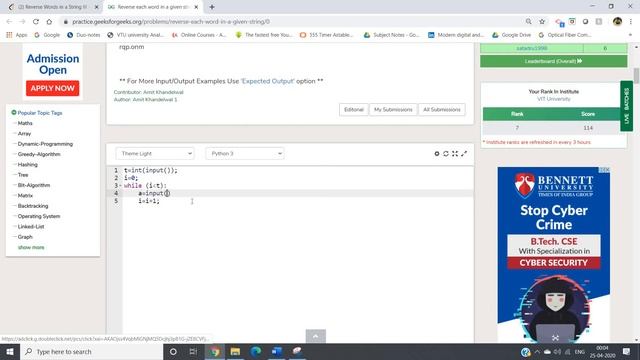
Task: Switch editor to fullscreen mode icon
Action: pyautogui.click(x=455, y=153)
